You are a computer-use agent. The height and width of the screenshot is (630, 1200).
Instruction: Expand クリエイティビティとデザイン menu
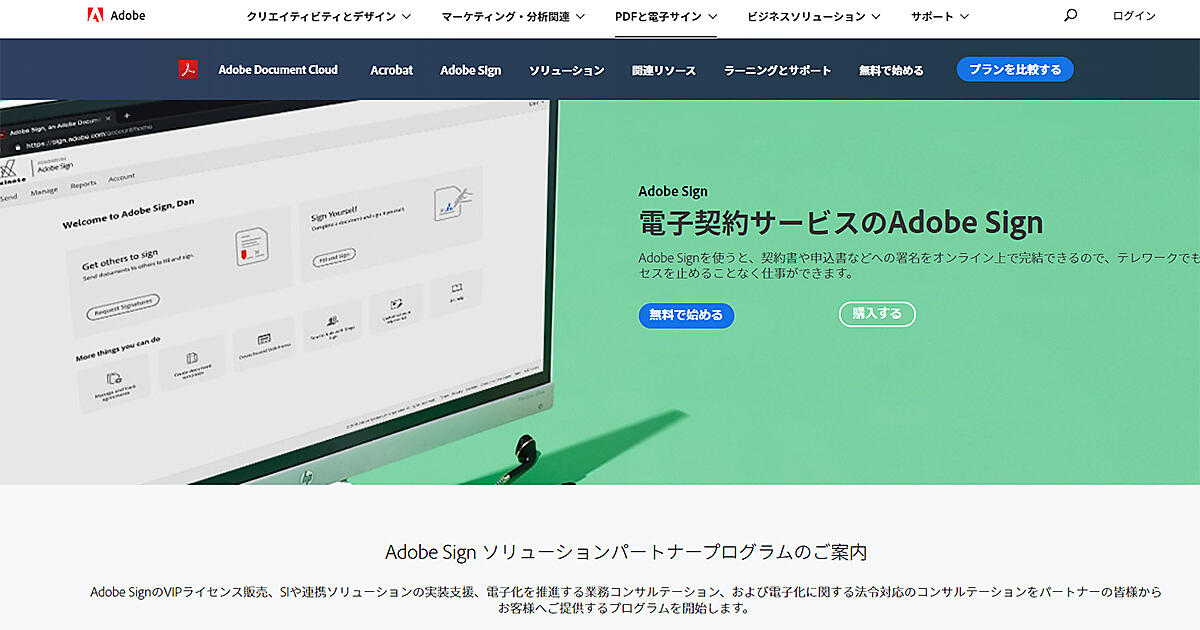pyautogui.click(x=329, y=16)
